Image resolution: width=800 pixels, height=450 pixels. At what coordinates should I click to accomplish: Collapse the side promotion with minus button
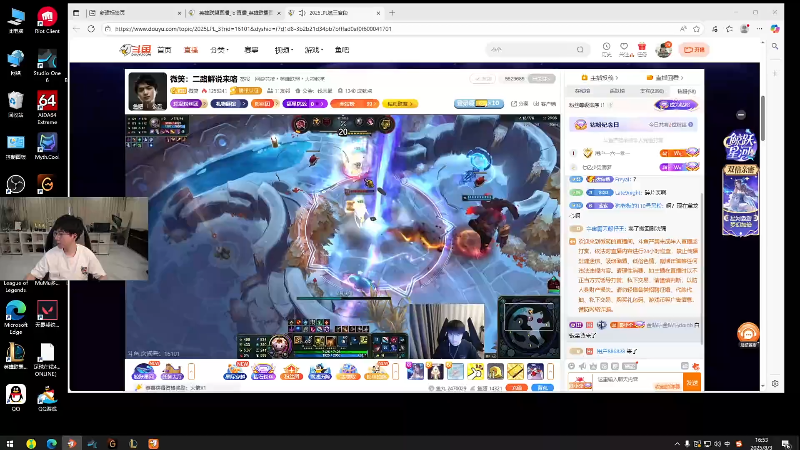741,115
